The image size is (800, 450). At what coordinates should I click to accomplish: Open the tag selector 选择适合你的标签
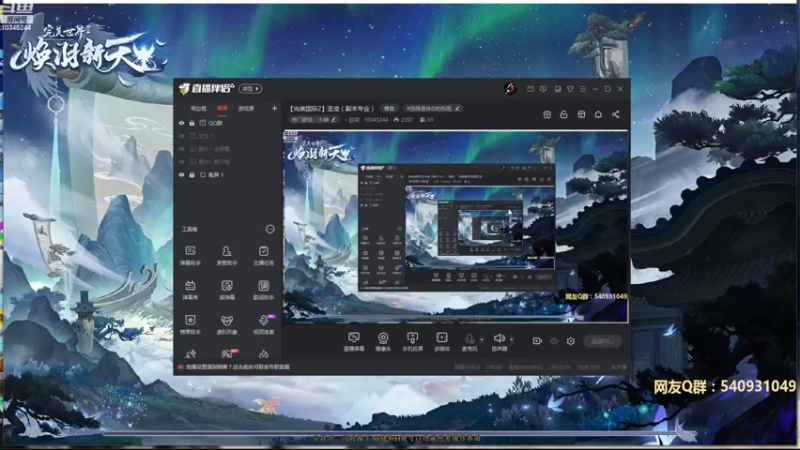click(x=433, y=108)
